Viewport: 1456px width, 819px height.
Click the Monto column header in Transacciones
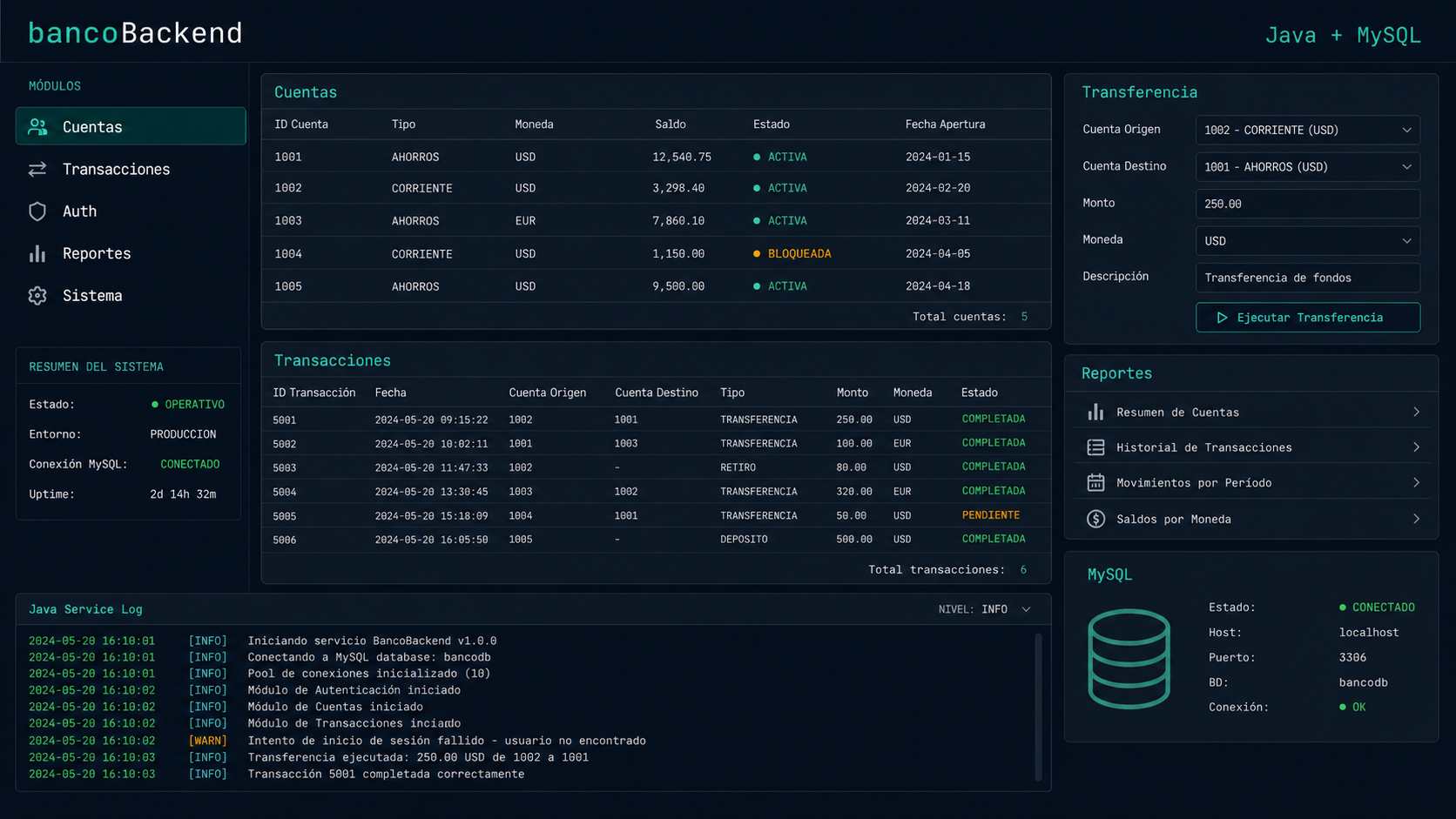coord(853,393)
